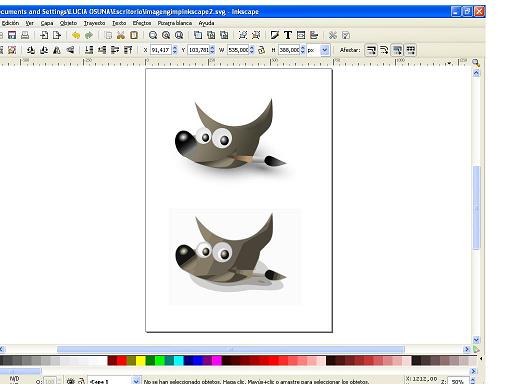
Task: Click the Create clone icon
Action: tap(211, 35)
